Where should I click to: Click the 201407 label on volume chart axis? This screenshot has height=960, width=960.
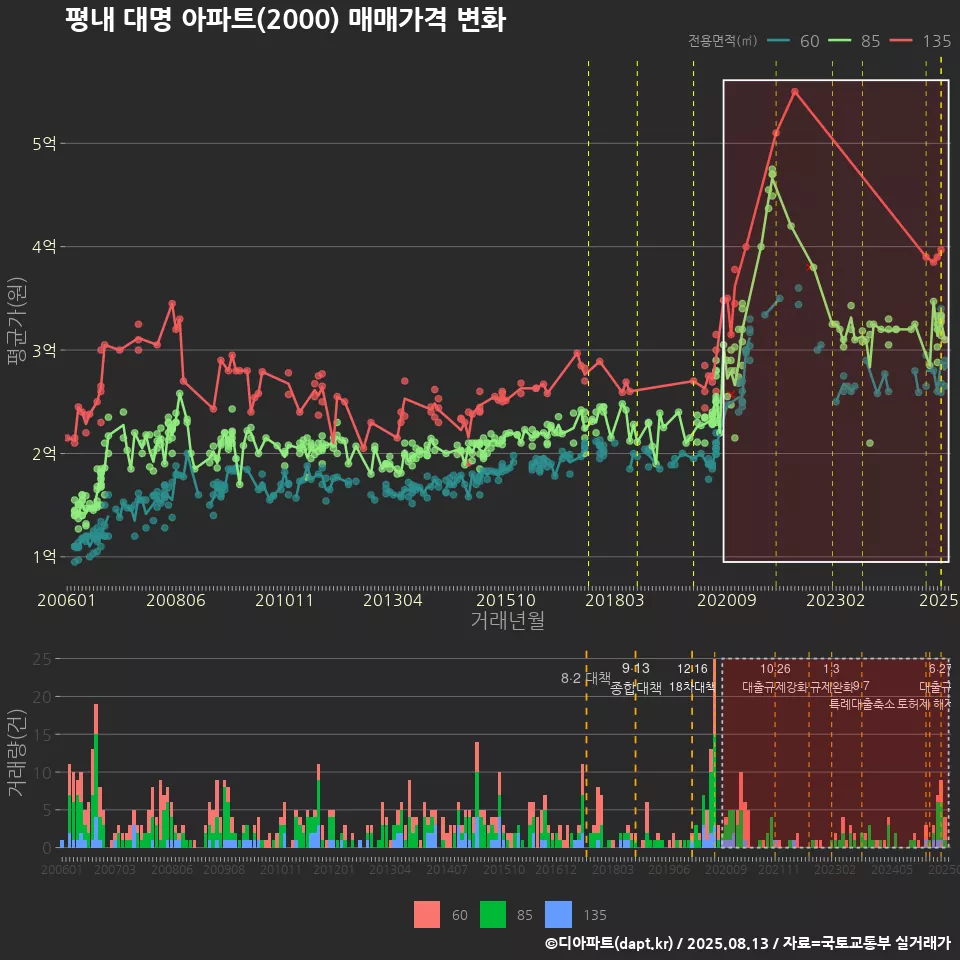[x=447, y=869]
